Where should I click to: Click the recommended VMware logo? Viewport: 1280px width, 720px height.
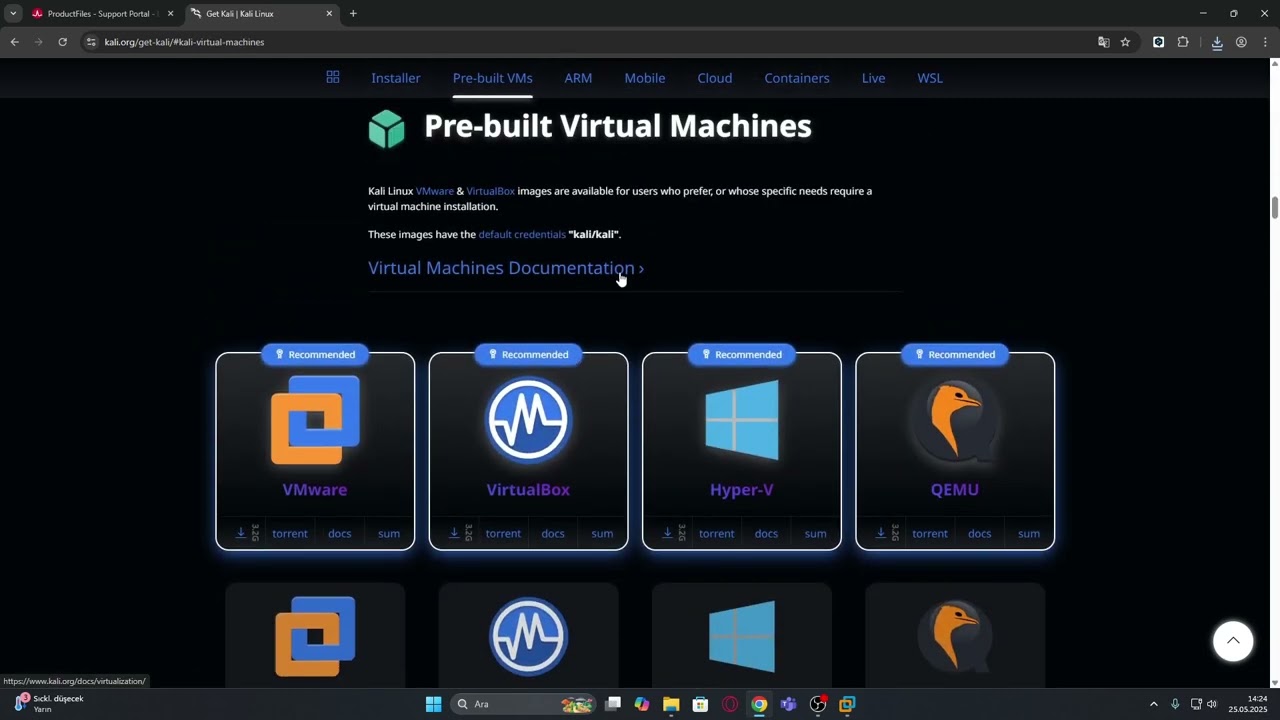tap(315, 420)
